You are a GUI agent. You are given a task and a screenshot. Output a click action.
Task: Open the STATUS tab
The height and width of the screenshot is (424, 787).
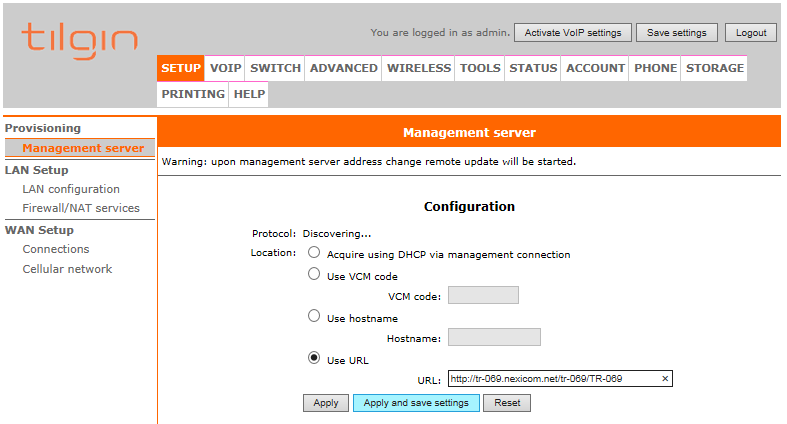[533, 68]
